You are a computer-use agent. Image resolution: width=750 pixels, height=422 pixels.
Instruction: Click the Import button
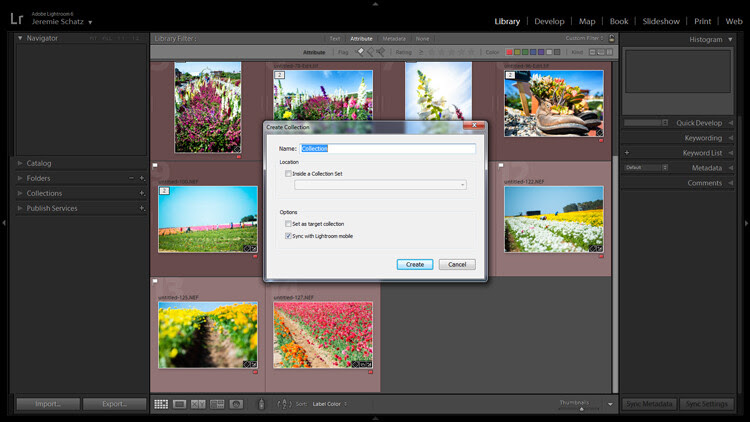pos(48,404)
